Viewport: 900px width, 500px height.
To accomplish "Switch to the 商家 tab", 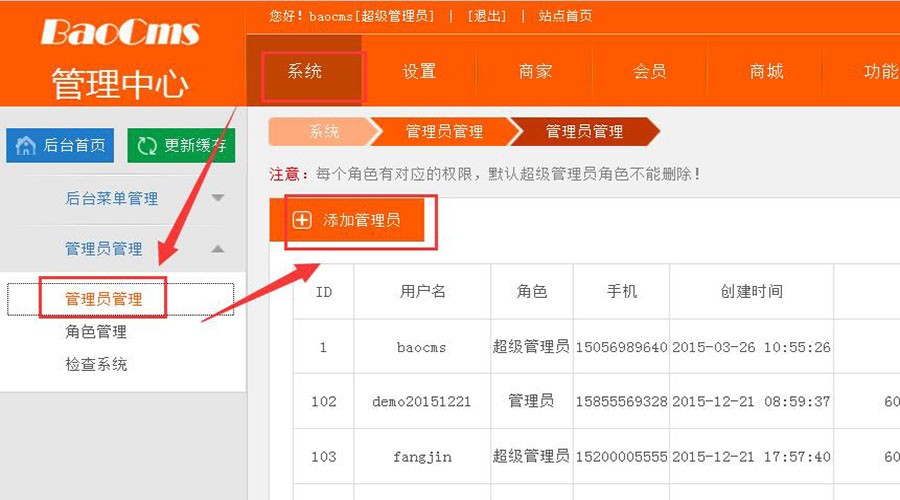I will pyautogui.click(x=535, y=71).
